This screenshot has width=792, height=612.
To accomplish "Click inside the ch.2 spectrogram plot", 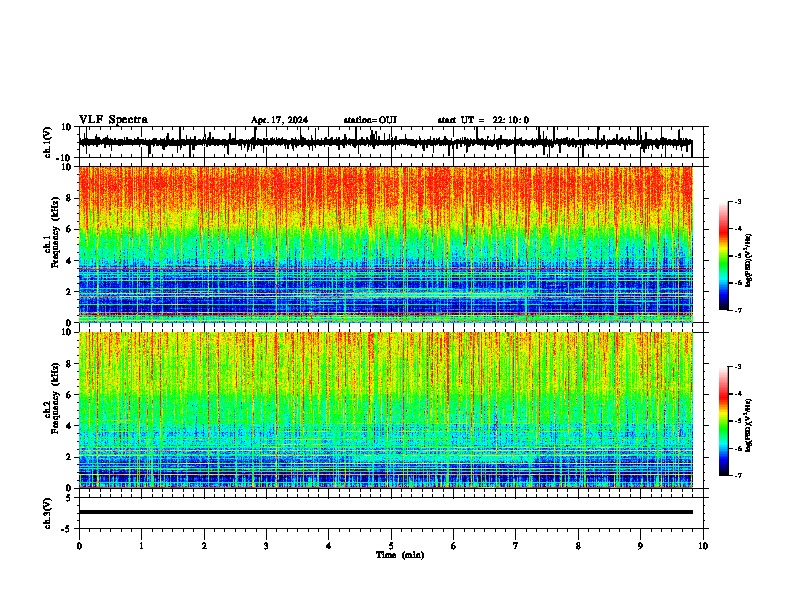I will pyautogui.click(x=385, y=410).
